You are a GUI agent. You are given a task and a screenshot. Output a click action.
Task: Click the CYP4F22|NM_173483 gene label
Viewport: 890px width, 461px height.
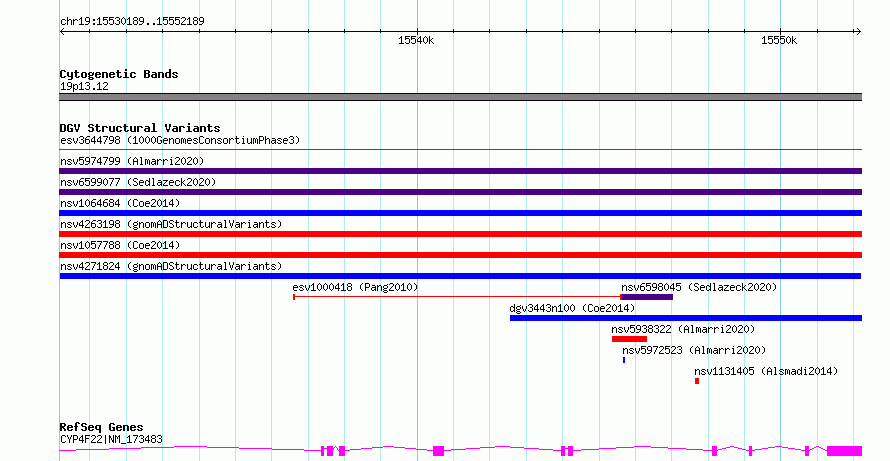[111, 439]
